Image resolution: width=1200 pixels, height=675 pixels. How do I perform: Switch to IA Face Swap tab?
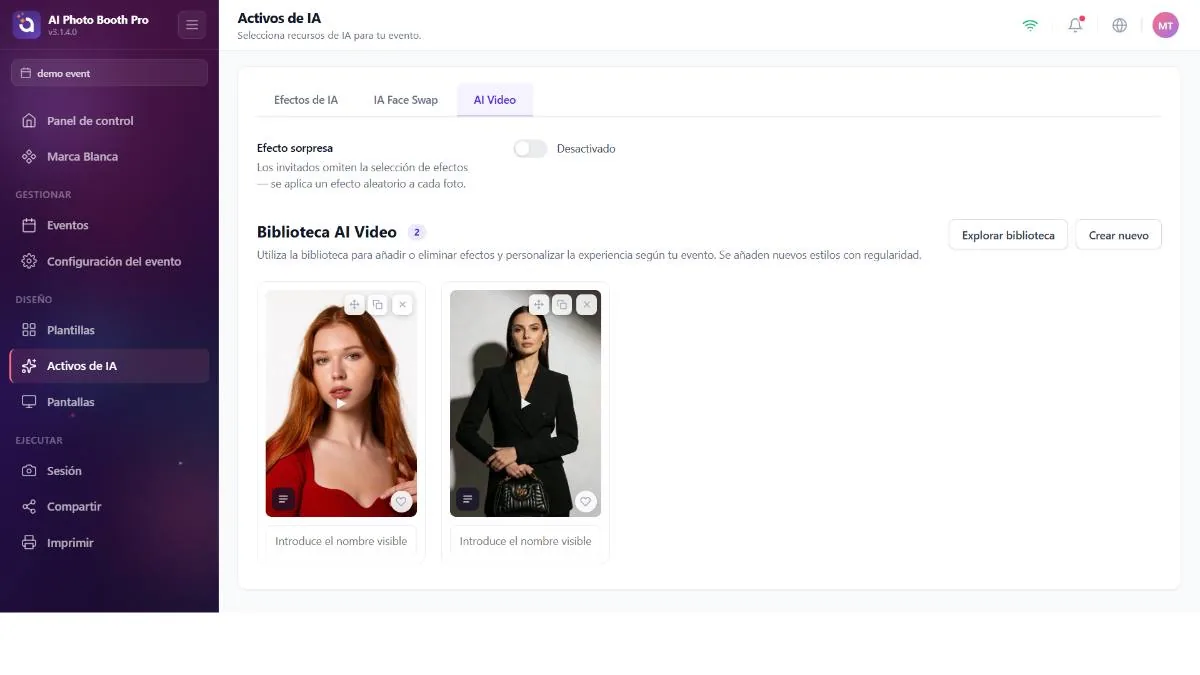[406, 100]
